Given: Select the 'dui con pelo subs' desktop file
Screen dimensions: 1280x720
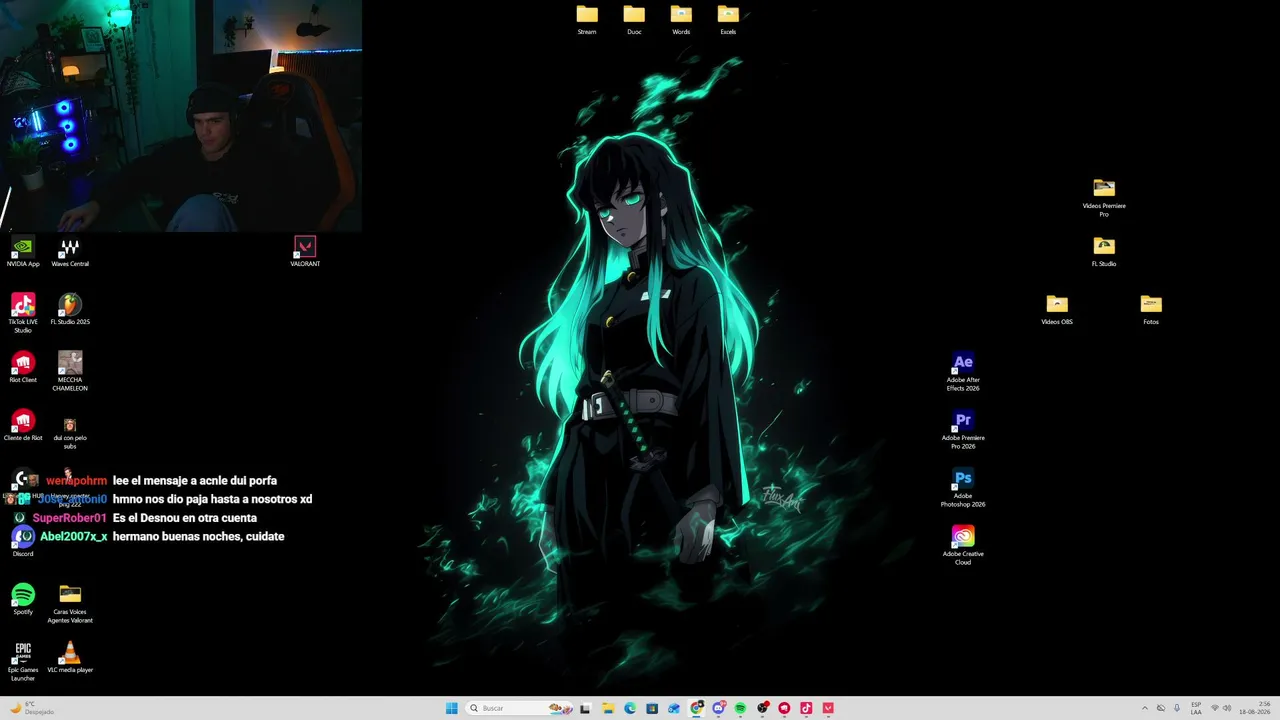Looking at the screenshot, I should coord(70,433).
